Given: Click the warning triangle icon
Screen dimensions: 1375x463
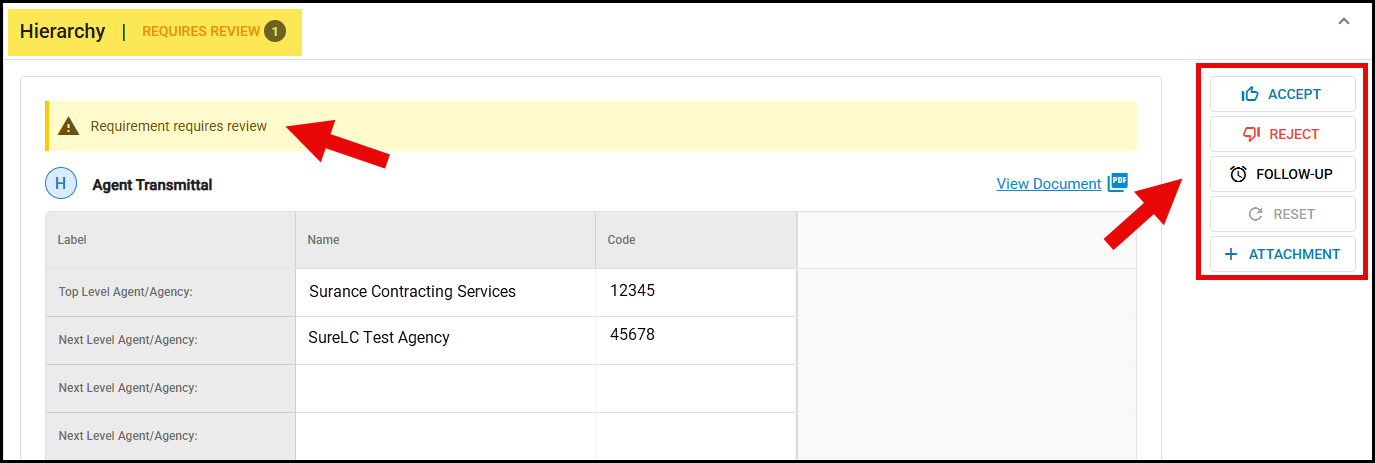Looking at the screenshot, I should tap(68, 126).
